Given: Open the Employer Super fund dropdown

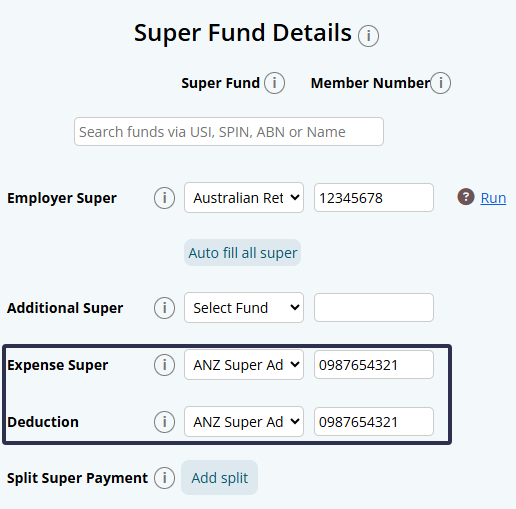Looking at the screenshot, I should (x=244, y=198).
